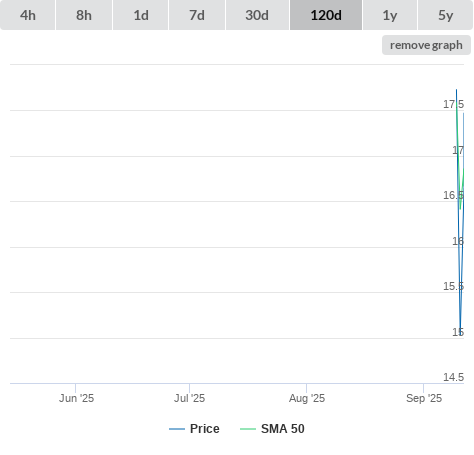The width and height of the screenshot is (474, 455).
Task: Click the 14.5 y-axis value label
Action: click(453, 377)
